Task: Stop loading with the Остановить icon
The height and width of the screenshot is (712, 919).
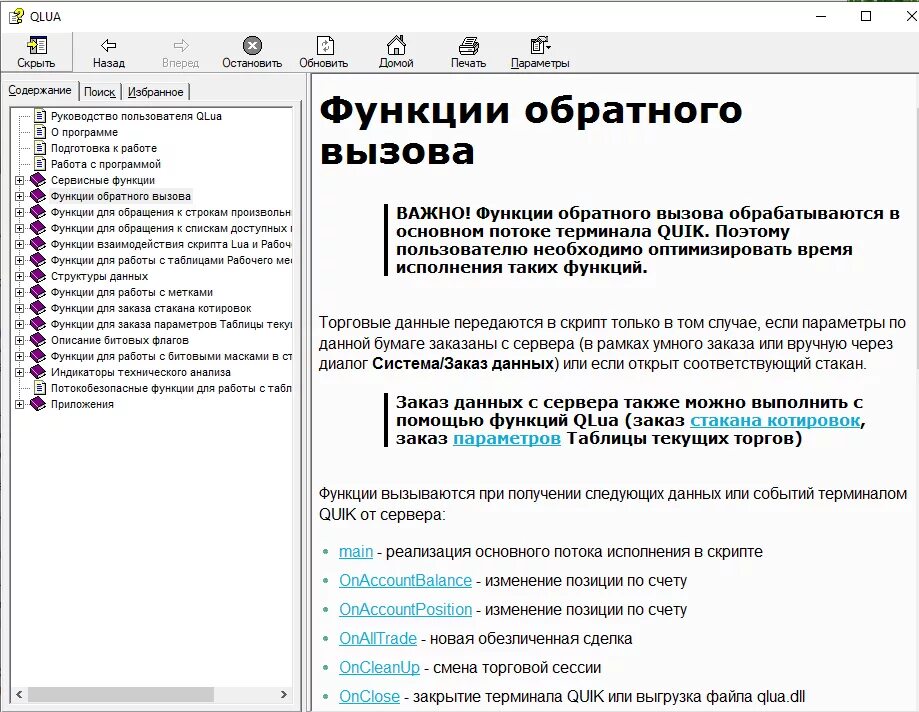Action: click(x=252, y=45)
